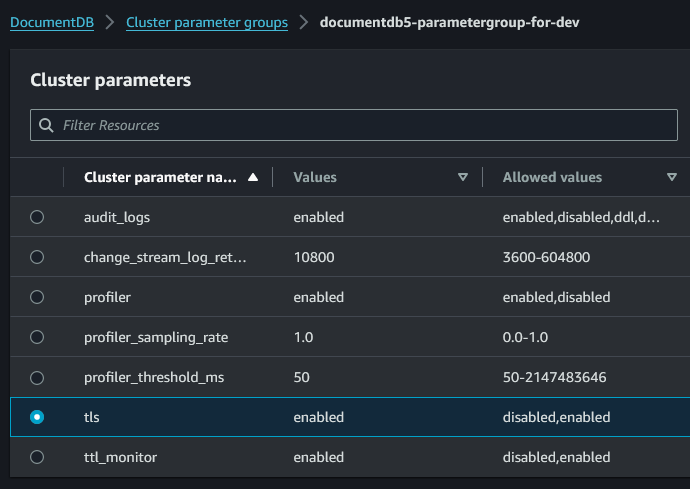This screenshot has width=690, height=489.
Task: Click the profiler_threshold_ms parameter name
Action: click(154, 378)
